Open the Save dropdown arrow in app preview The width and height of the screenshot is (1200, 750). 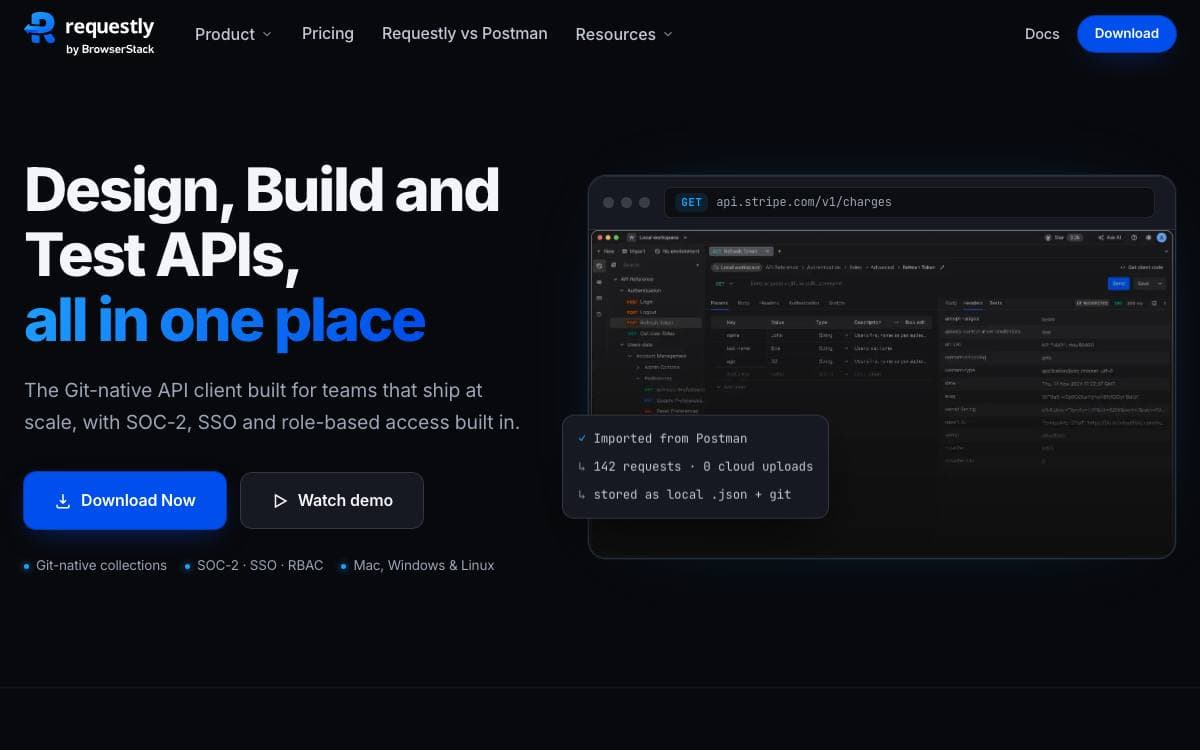[x=1159, y=283]
